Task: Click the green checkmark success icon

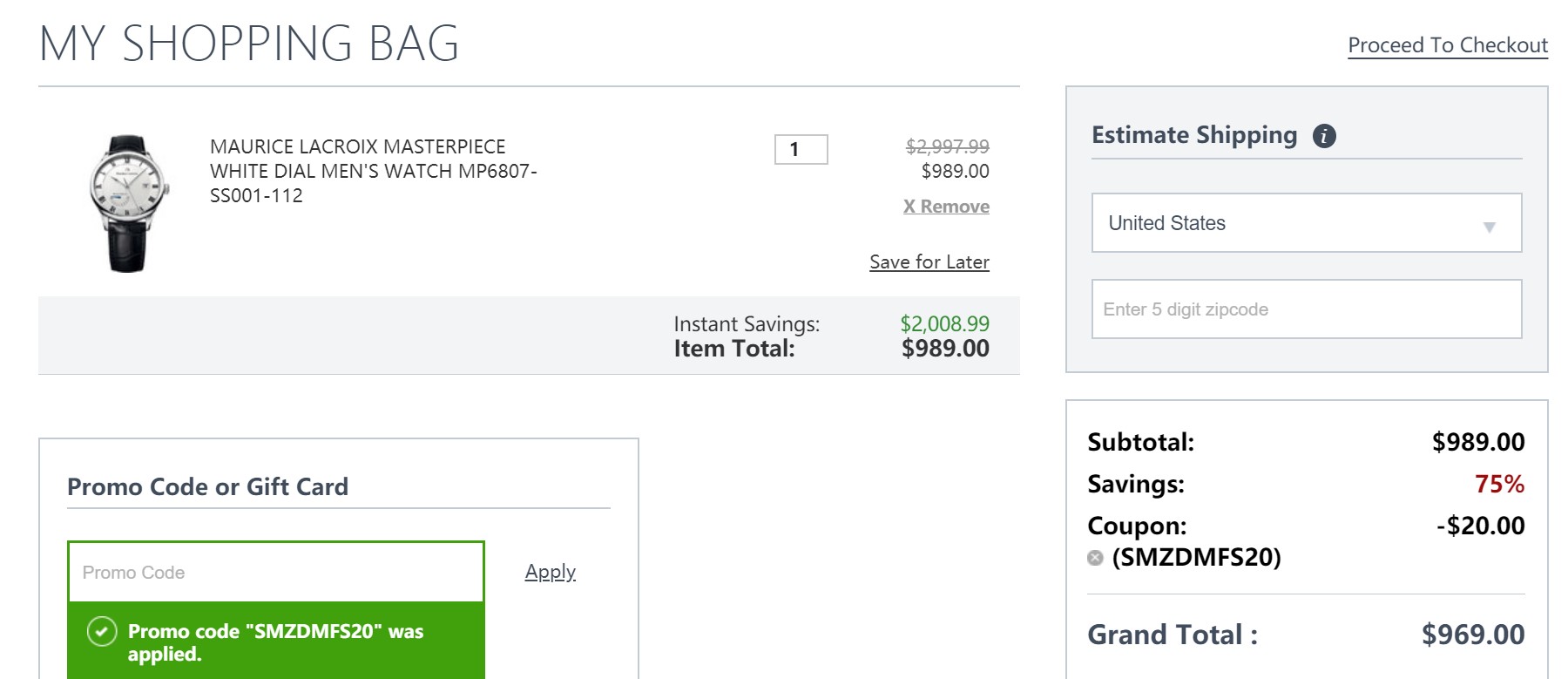Action: (x=102, y=631)
